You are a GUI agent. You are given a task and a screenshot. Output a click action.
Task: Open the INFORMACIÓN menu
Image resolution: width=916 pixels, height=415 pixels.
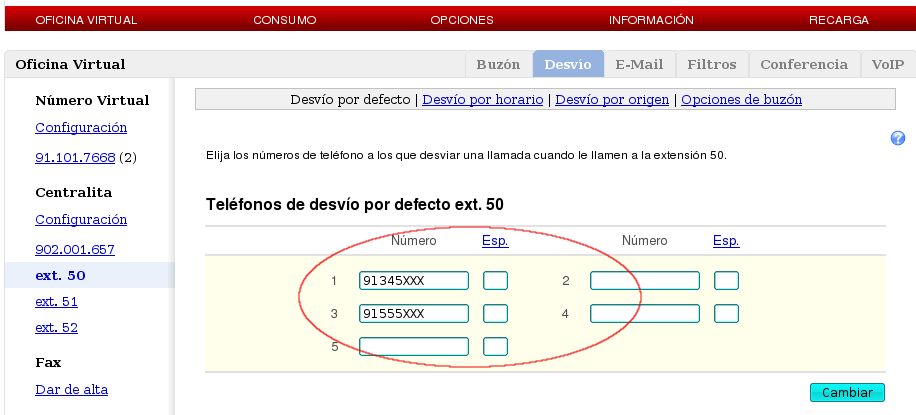[651, 20]
